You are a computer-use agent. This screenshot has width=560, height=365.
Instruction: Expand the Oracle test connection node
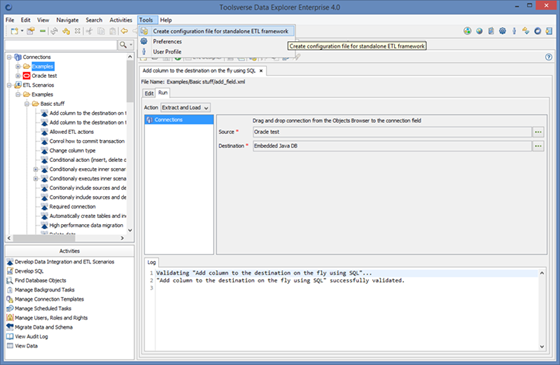click(18, 76)
